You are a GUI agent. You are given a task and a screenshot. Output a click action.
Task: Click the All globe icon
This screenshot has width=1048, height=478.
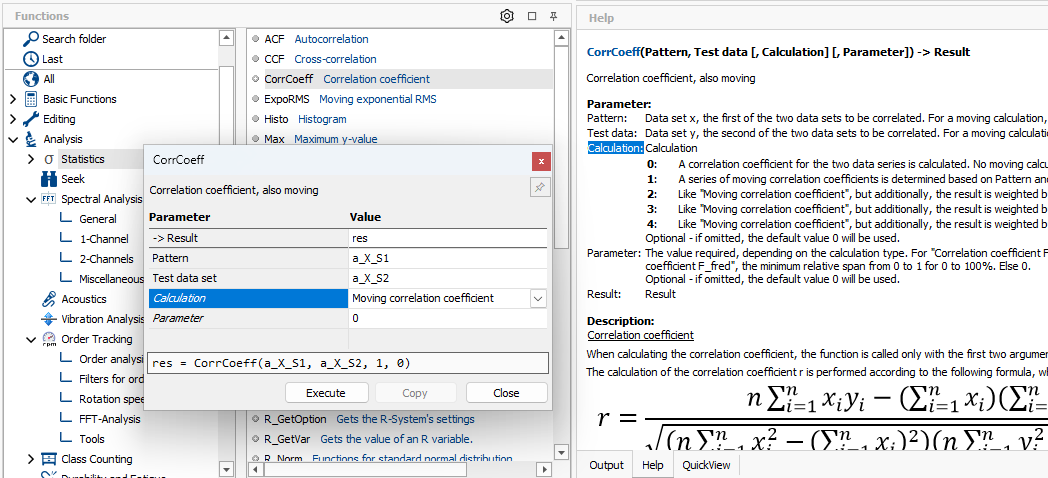click(30, 79)
